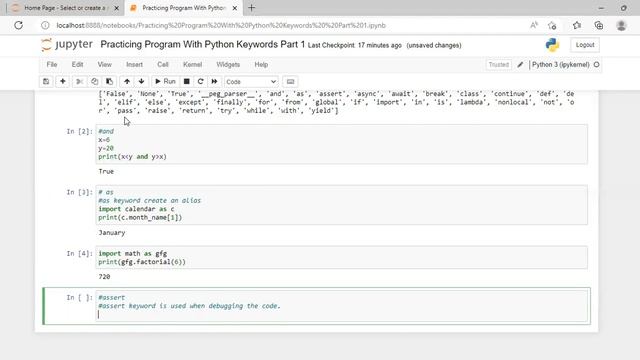
Task: Open browser favorites list icon
Action: pyautogui.click(x=576, y=25)
